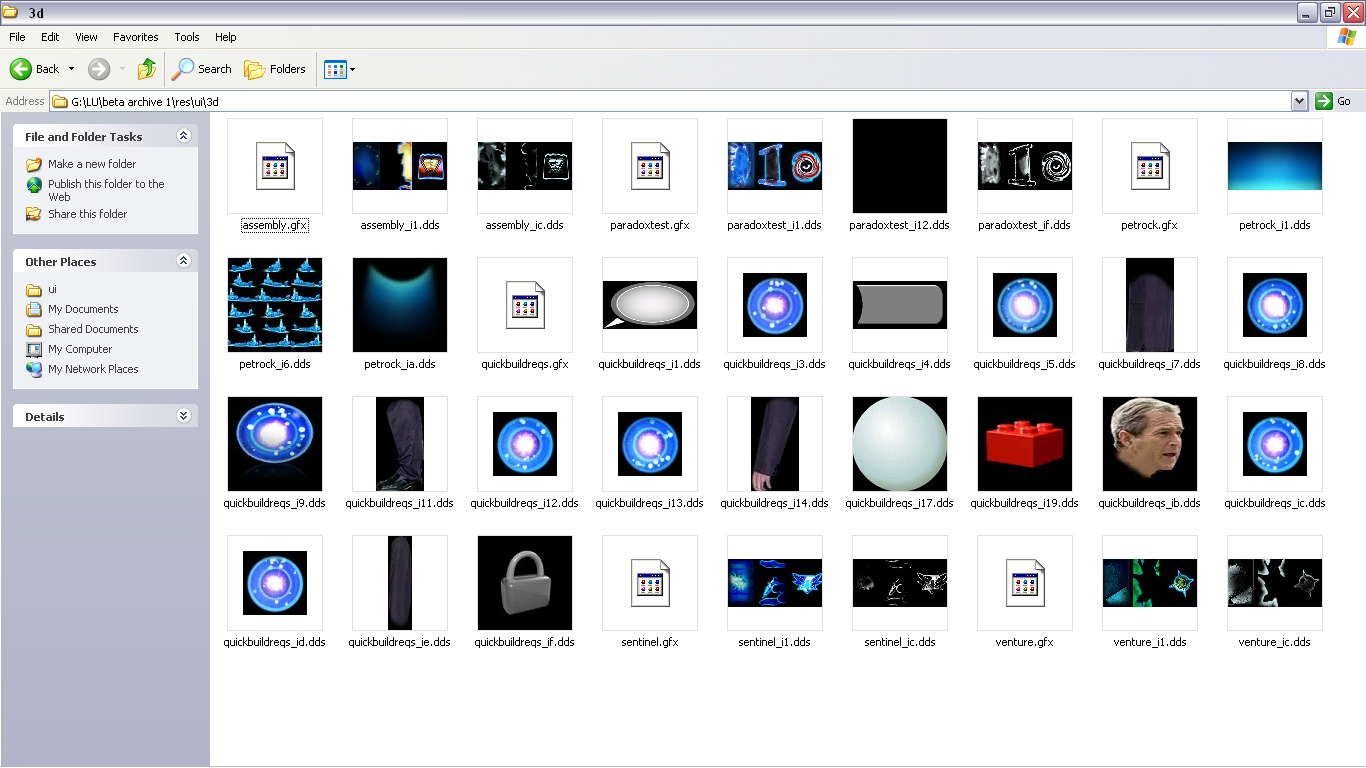1366x768 pixels.
Task: Select the quickbuildreqs_i11.dds trouser leg thumbnail
Action: click(400, 444)
